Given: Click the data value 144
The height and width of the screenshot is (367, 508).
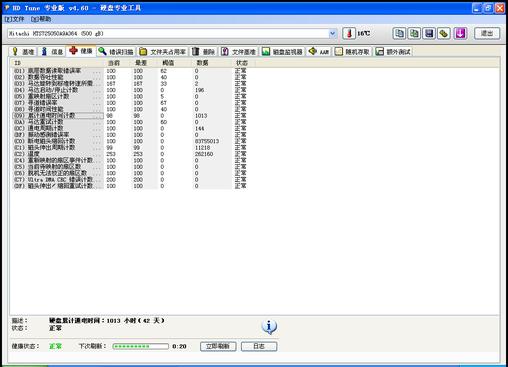Looking at the screenshot, I should pyautogui.click(x=199, y=128).
